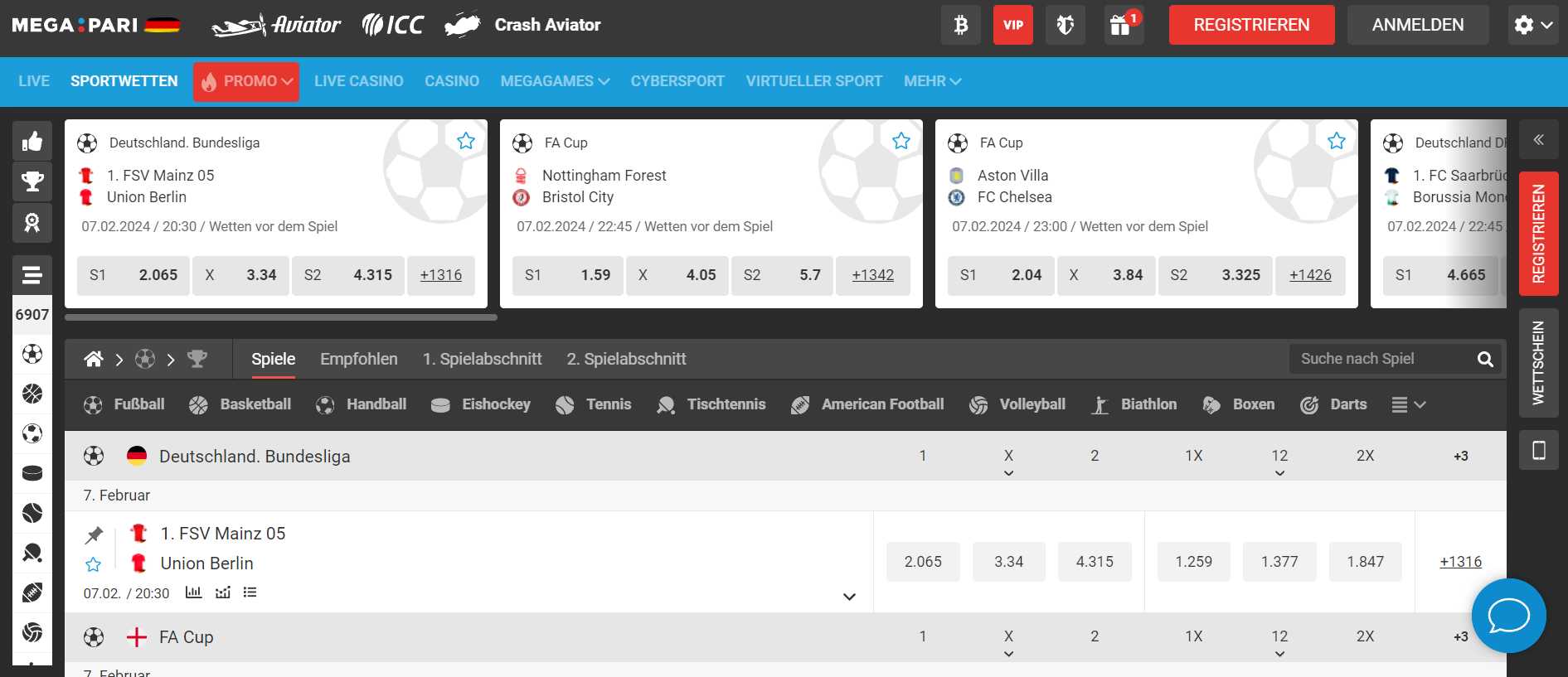Switch to the 2. Spielabschnitt tab

point(627,359)
